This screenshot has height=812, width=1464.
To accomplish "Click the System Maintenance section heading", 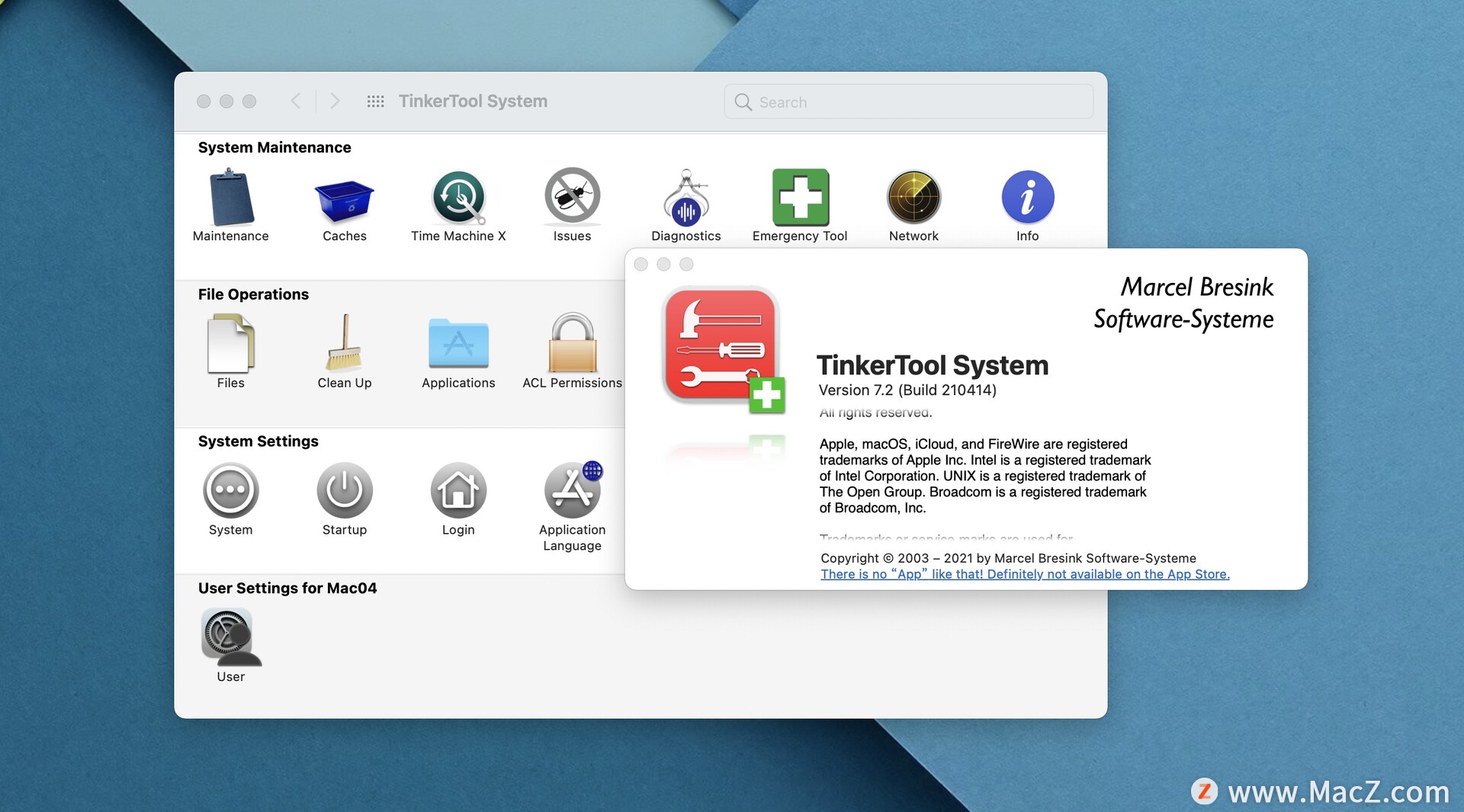I will click(274, 147).
